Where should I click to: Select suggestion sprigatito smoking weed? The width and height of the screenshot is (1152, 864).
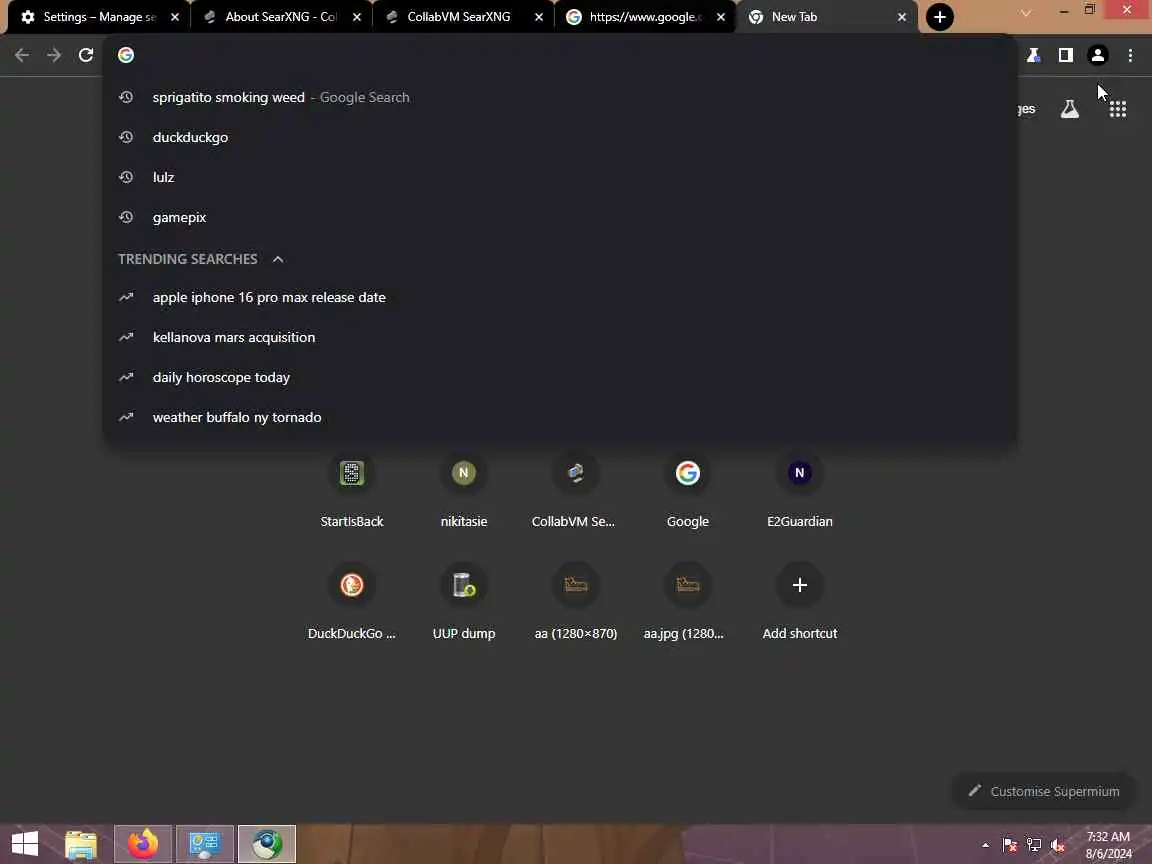560,97
